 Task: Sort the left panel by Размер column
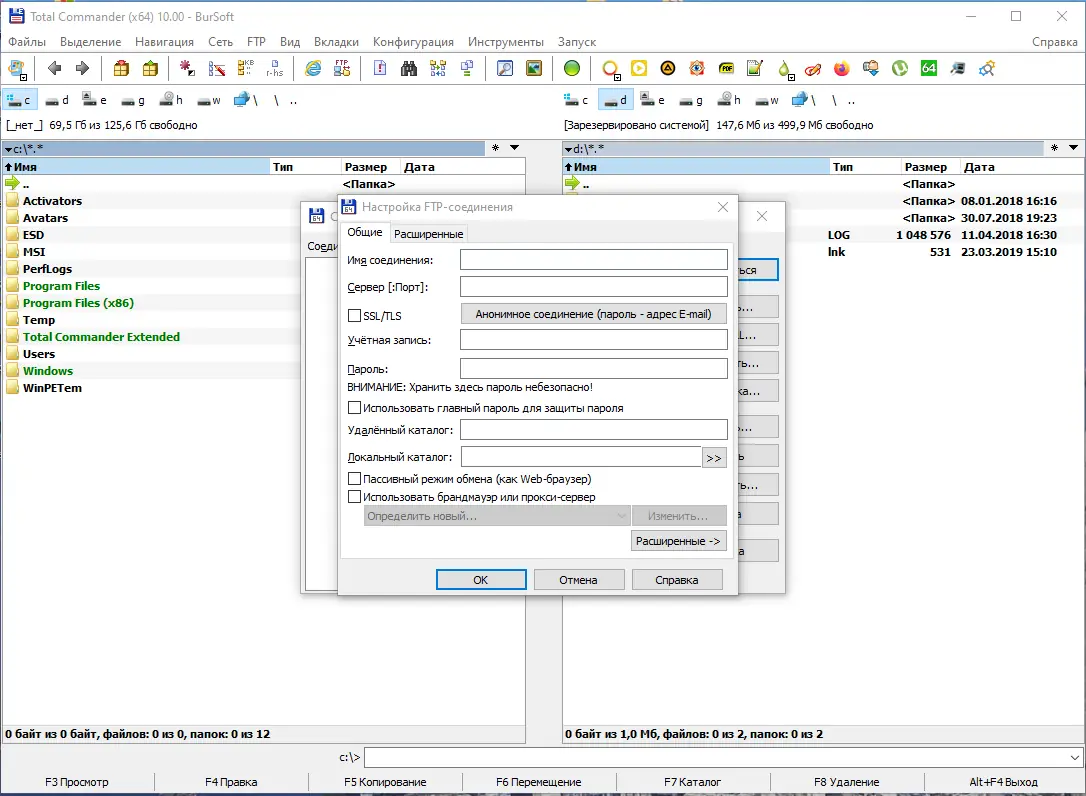point(370,167)
